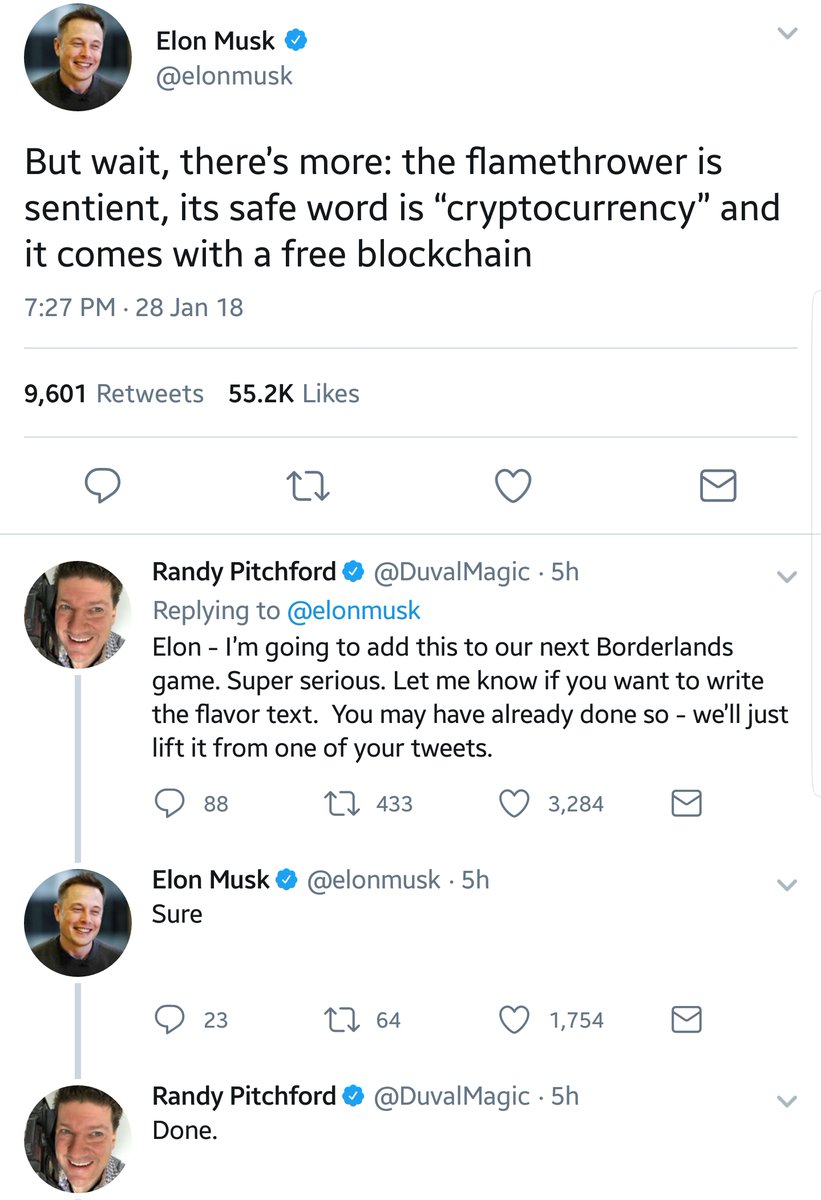The height and width of the screenshot is (1200, 821).
Task: Reply to the "Sure" tweet
Action: coord(171,1020)
